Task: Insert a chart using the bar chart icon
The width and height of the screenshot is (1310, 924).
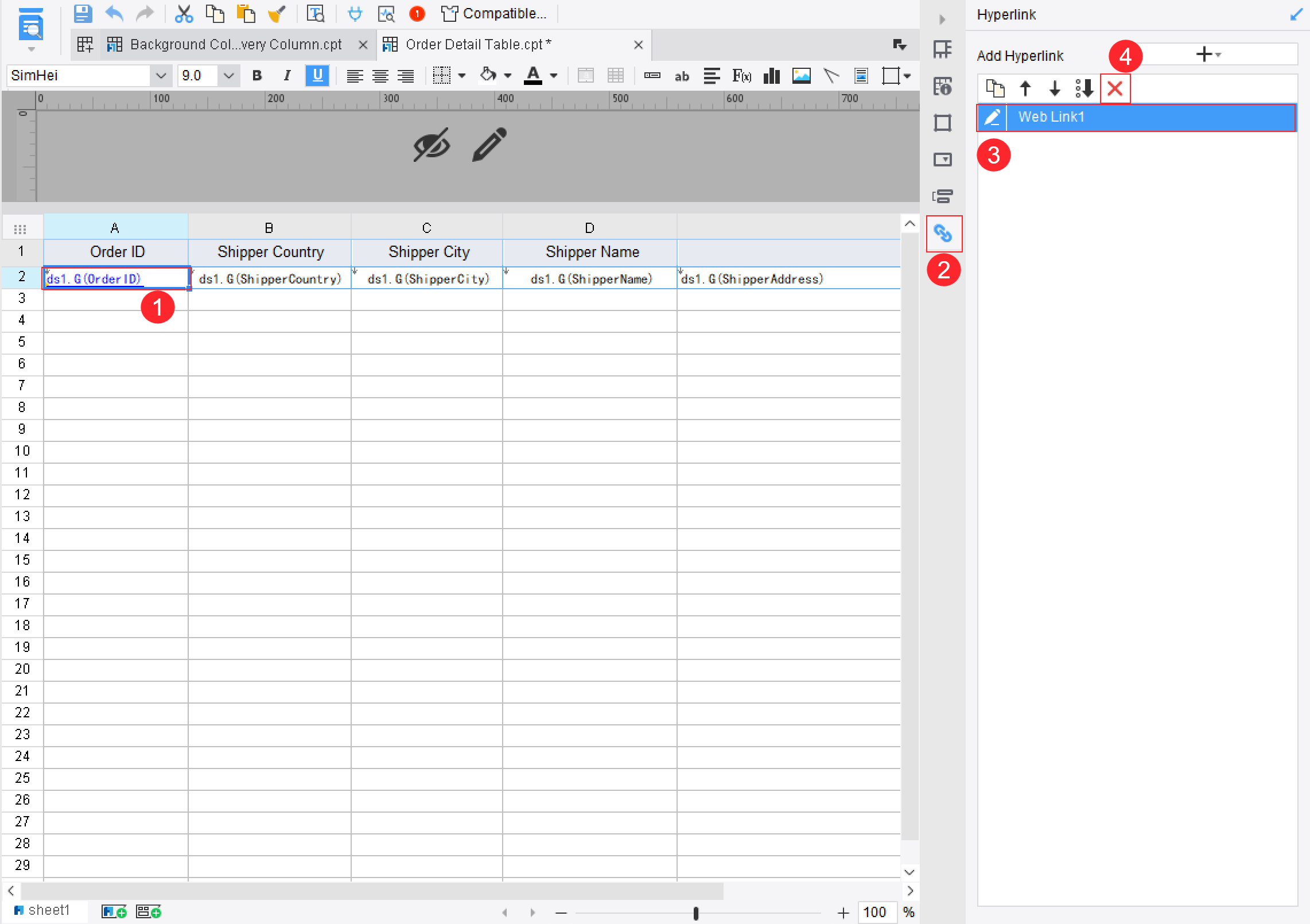Action: [x=772, y=76]
